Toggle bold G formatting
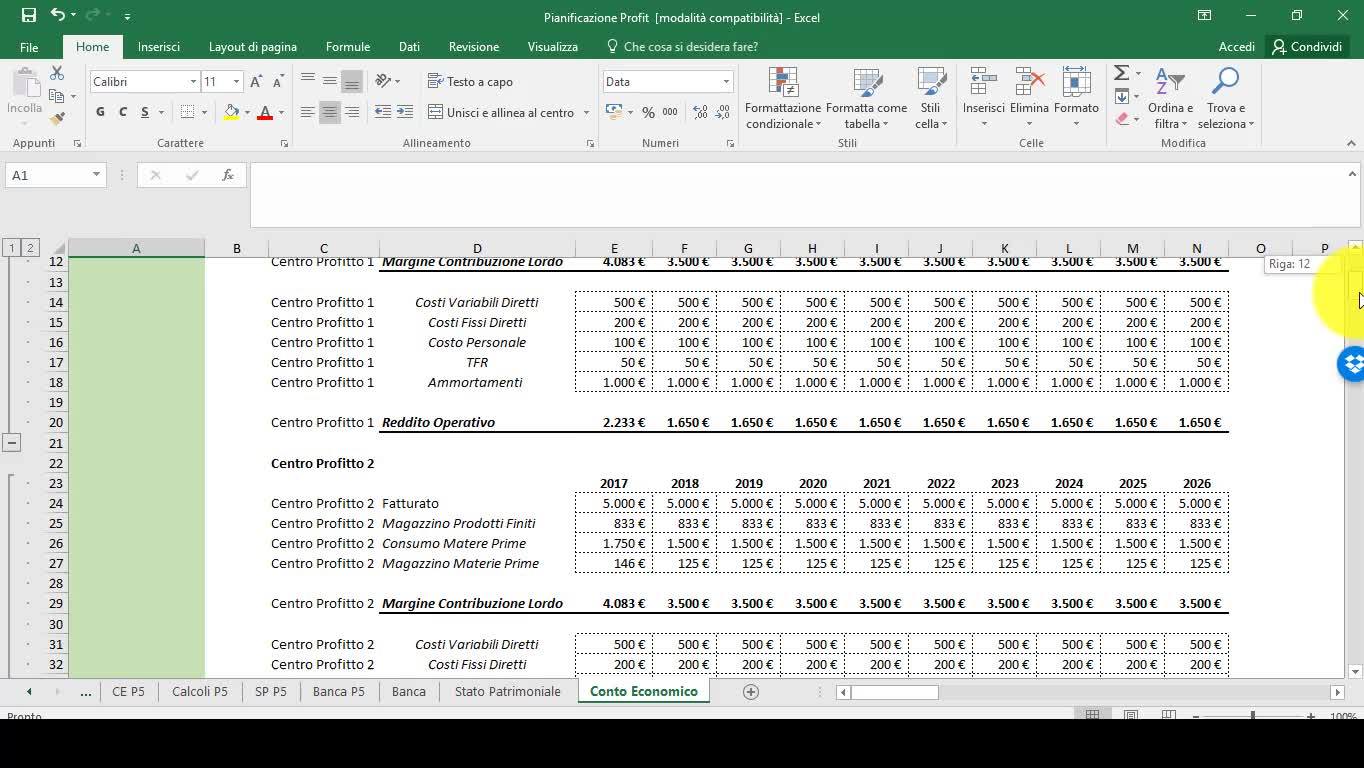Screen dimensions: 1364x768 (100, 112)
